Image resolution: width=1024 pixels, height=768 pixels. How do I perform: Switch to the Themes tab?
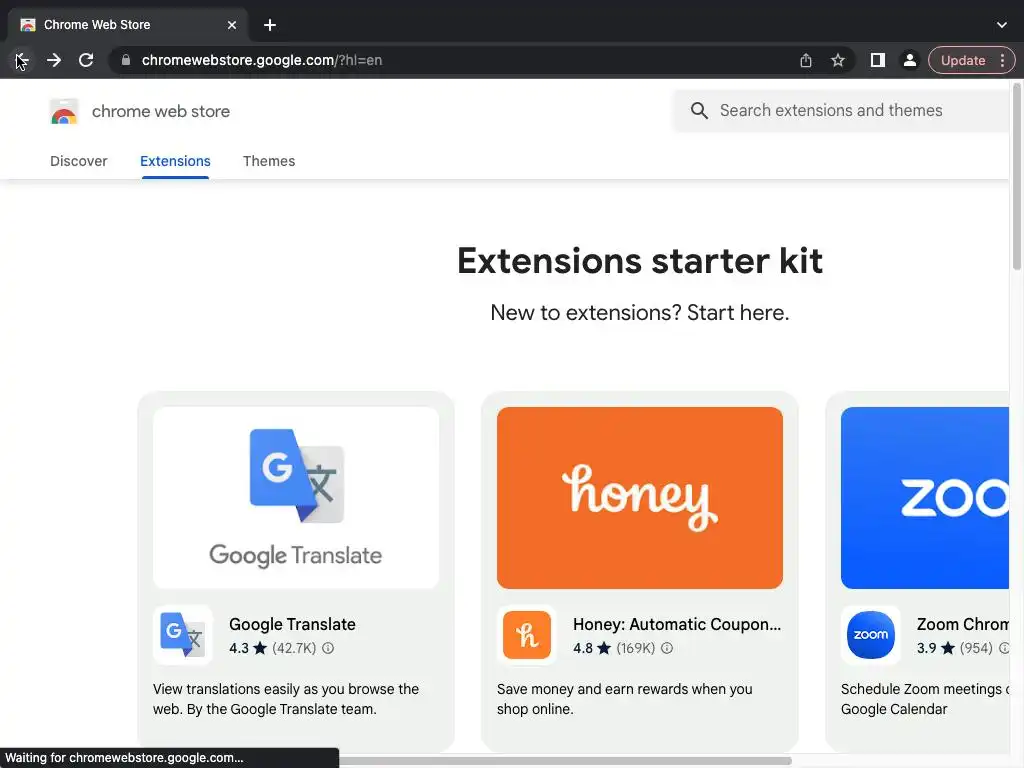(x=269, y=161)
